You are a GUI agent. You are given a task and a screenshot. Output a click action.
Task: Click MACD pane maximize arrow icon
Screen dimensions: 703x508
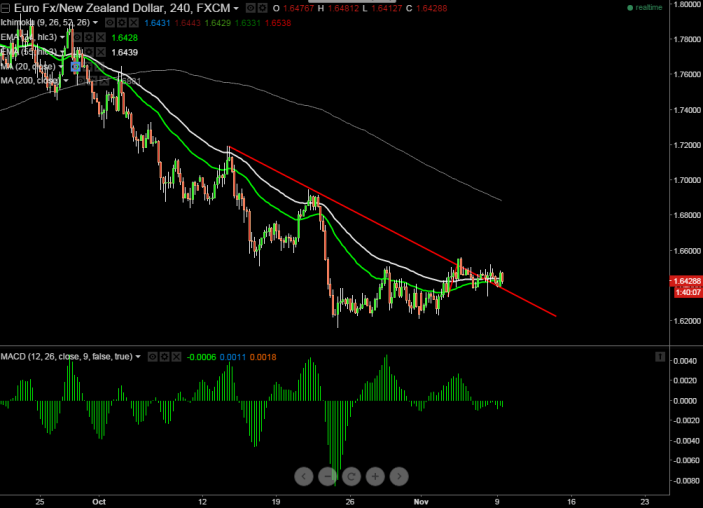pyautogui.click(x=660, y=357)
